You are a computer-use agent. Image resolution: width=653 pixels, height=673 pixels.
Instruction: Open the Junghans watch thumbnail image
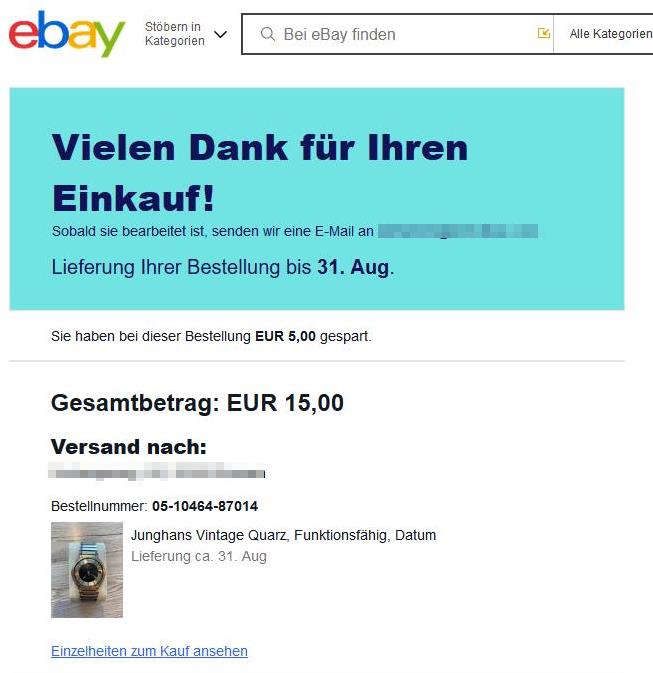(87, 570)
